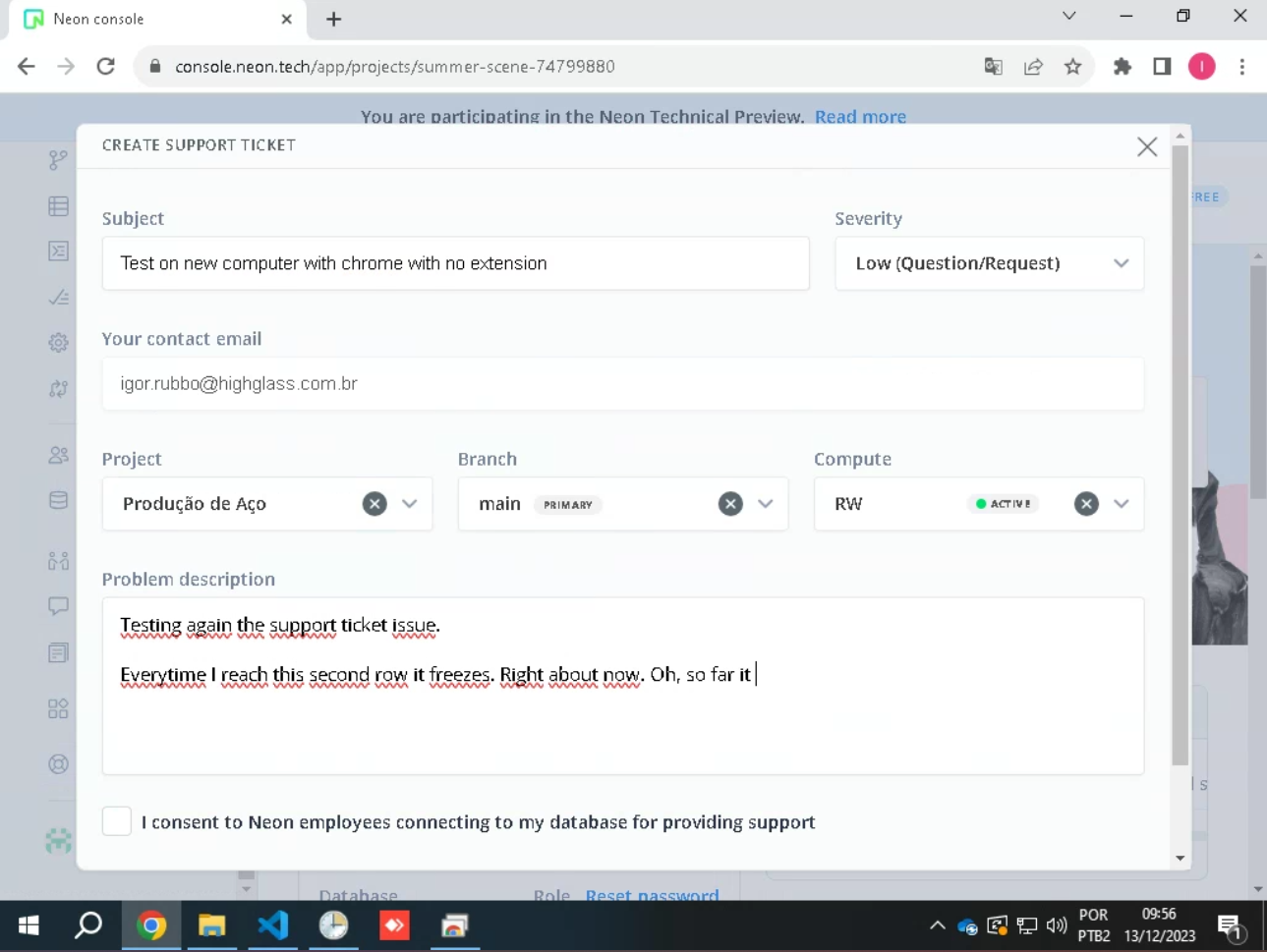Image resolution: width=1267 pixels, height=952 pixels.
Task: Open the Tables icon in the sidebar
Action: [x=59, y=205]
